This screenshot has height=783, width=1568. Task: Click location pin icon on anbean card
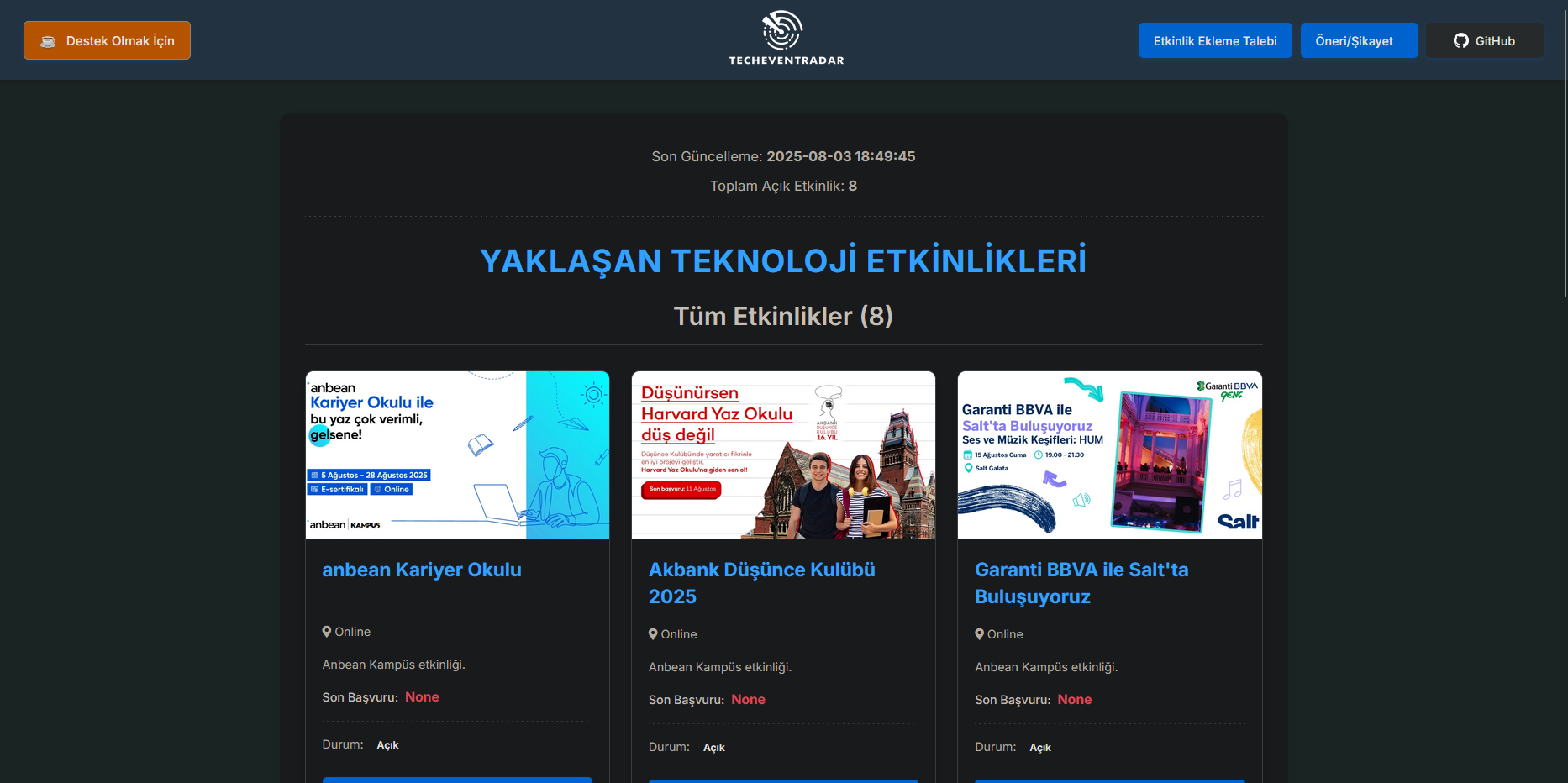327,632
